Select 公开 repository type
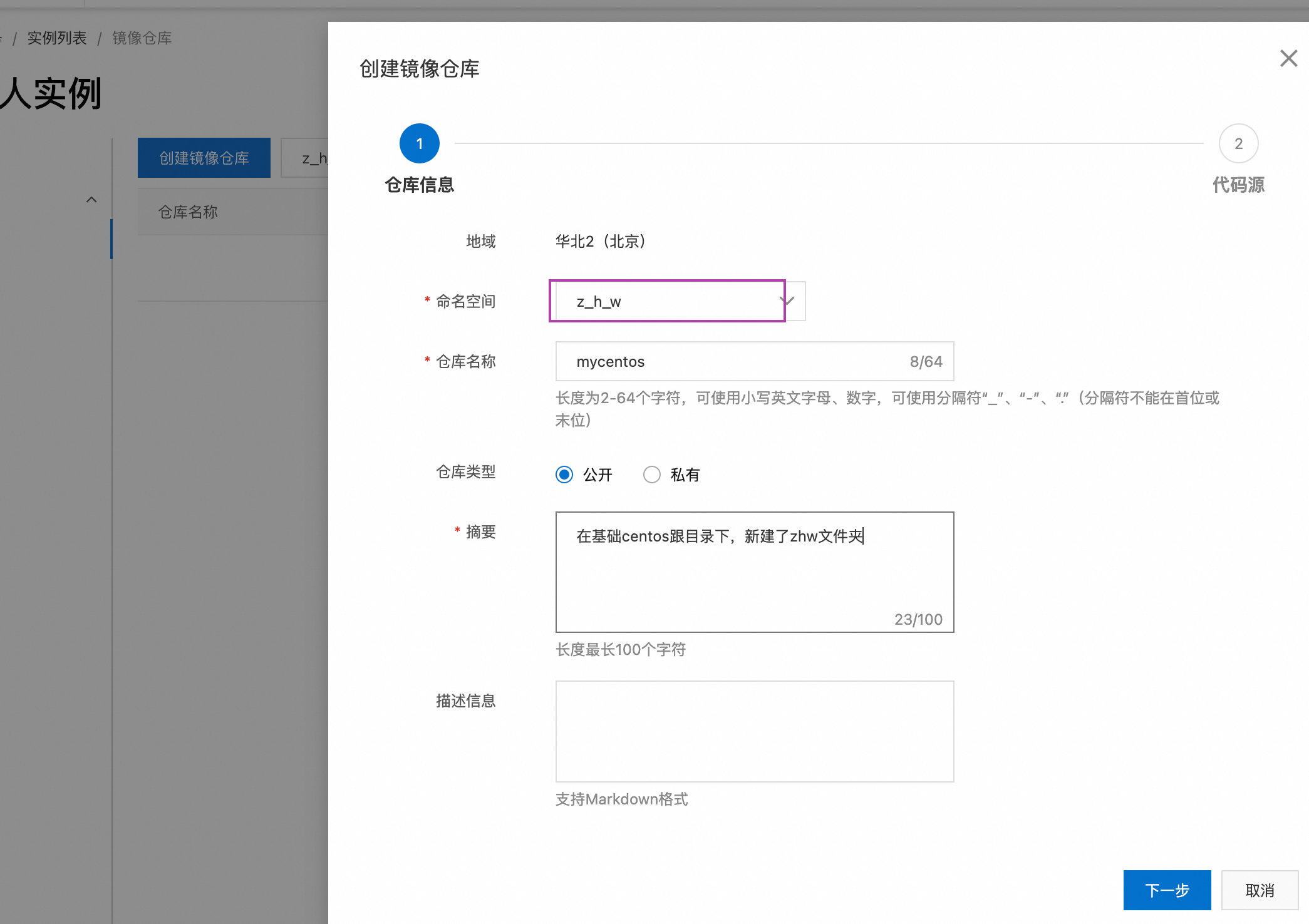 (x=564, y=475)
